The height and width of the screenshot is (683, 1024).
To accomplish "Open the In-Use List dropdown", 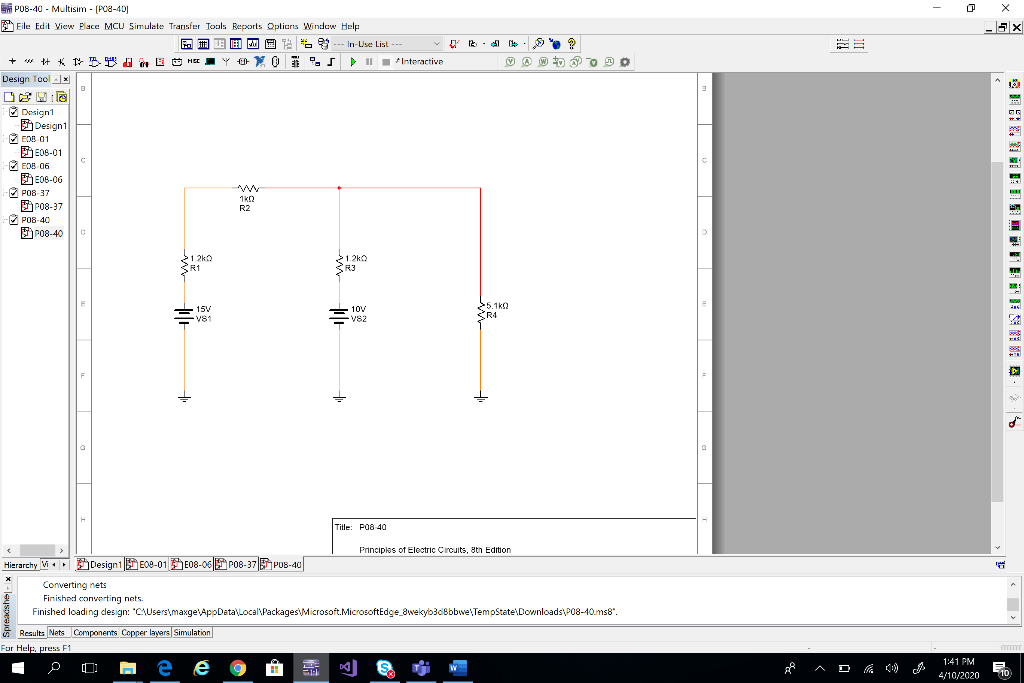I will [435, 43].
